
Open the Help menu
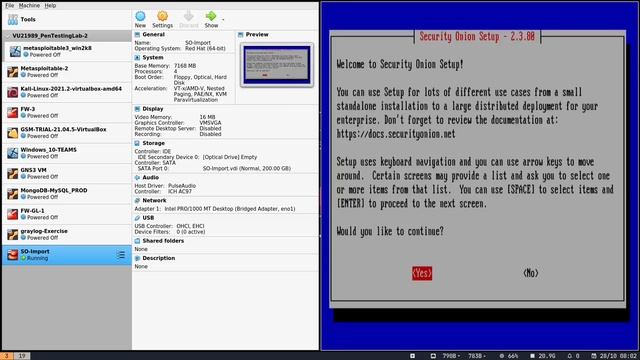click(x=50, y=5)
